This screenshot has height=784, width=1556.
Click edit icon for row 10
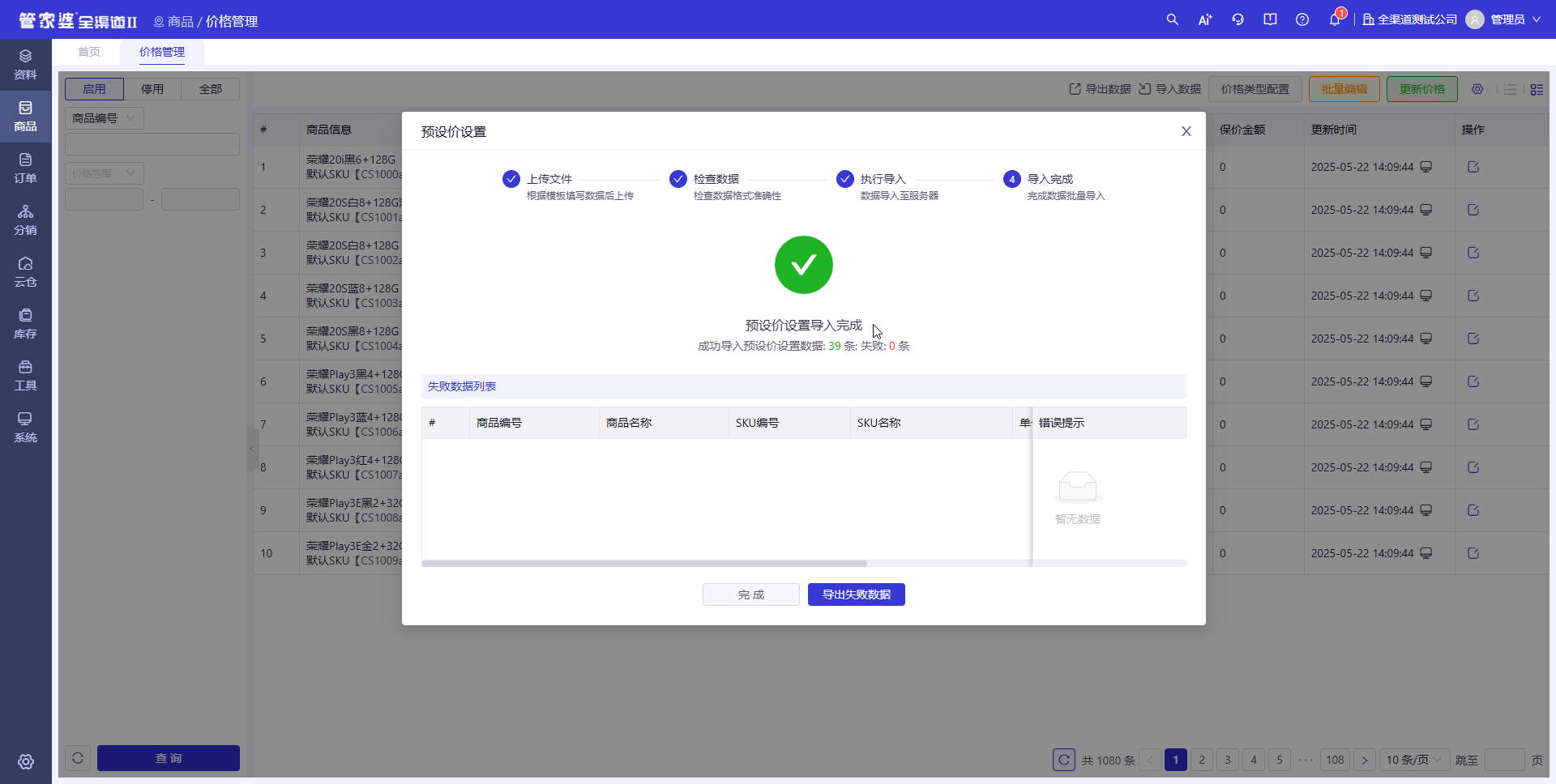tap(1473, 553)
